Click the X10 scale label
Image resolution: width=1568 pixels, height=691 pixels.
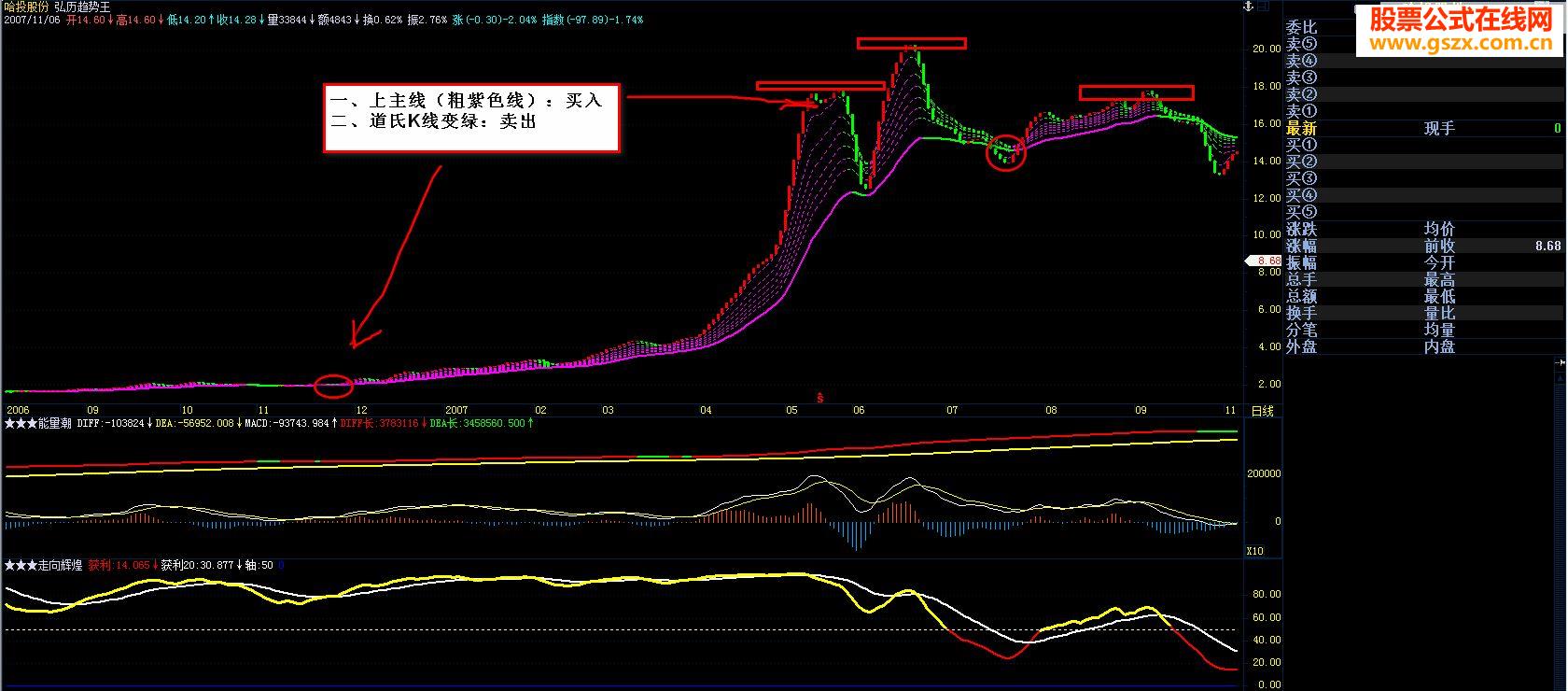[x=1256, y=551]
